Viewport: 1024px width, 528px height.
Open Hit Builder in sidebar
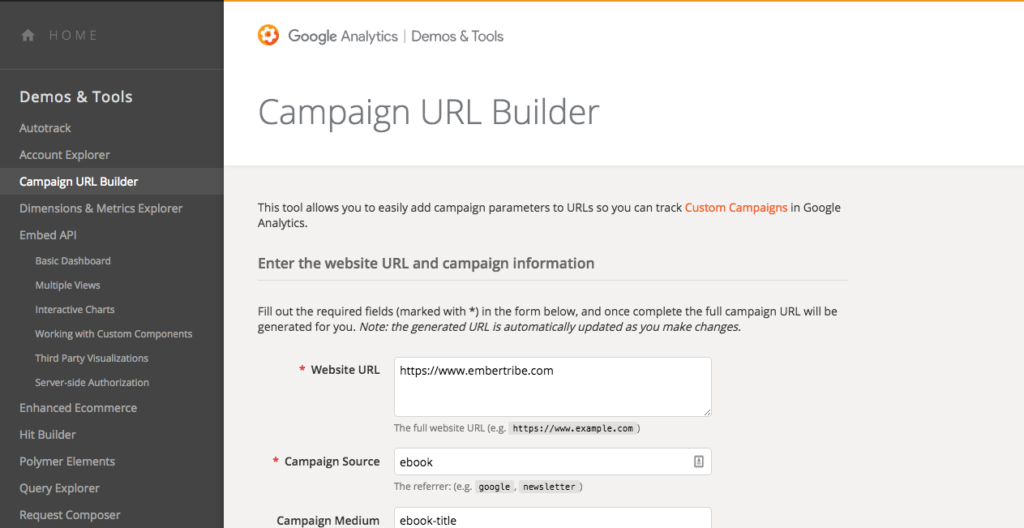pyautogui.click(x=47, y=435)
